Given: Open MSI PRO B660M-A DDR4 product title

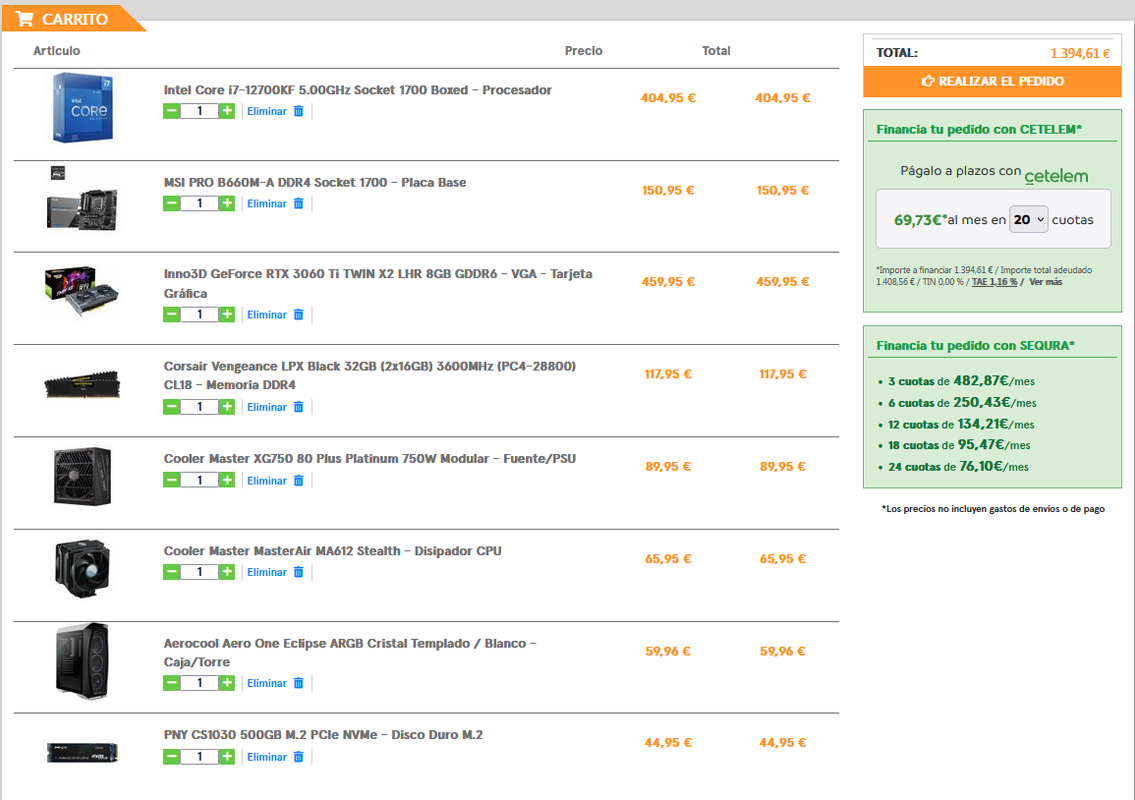Looking at the screenshot, I should 315,182.
